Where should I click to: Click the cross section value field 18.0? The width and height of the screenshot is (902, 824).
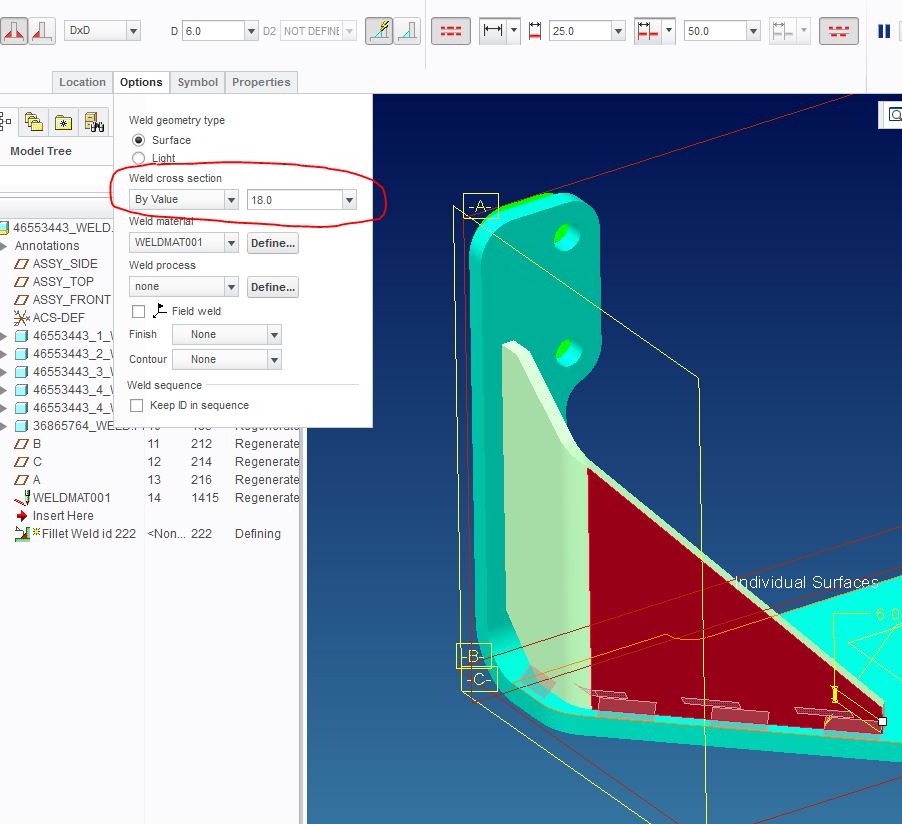[x=295, y=200]
